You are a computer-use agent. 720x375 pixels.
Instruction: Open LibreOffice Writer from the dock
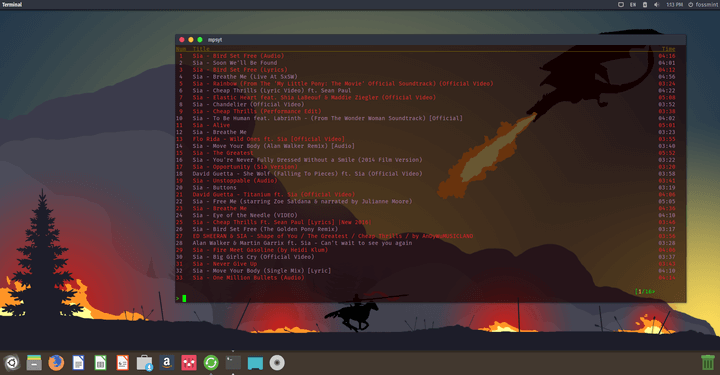(79, 363)
